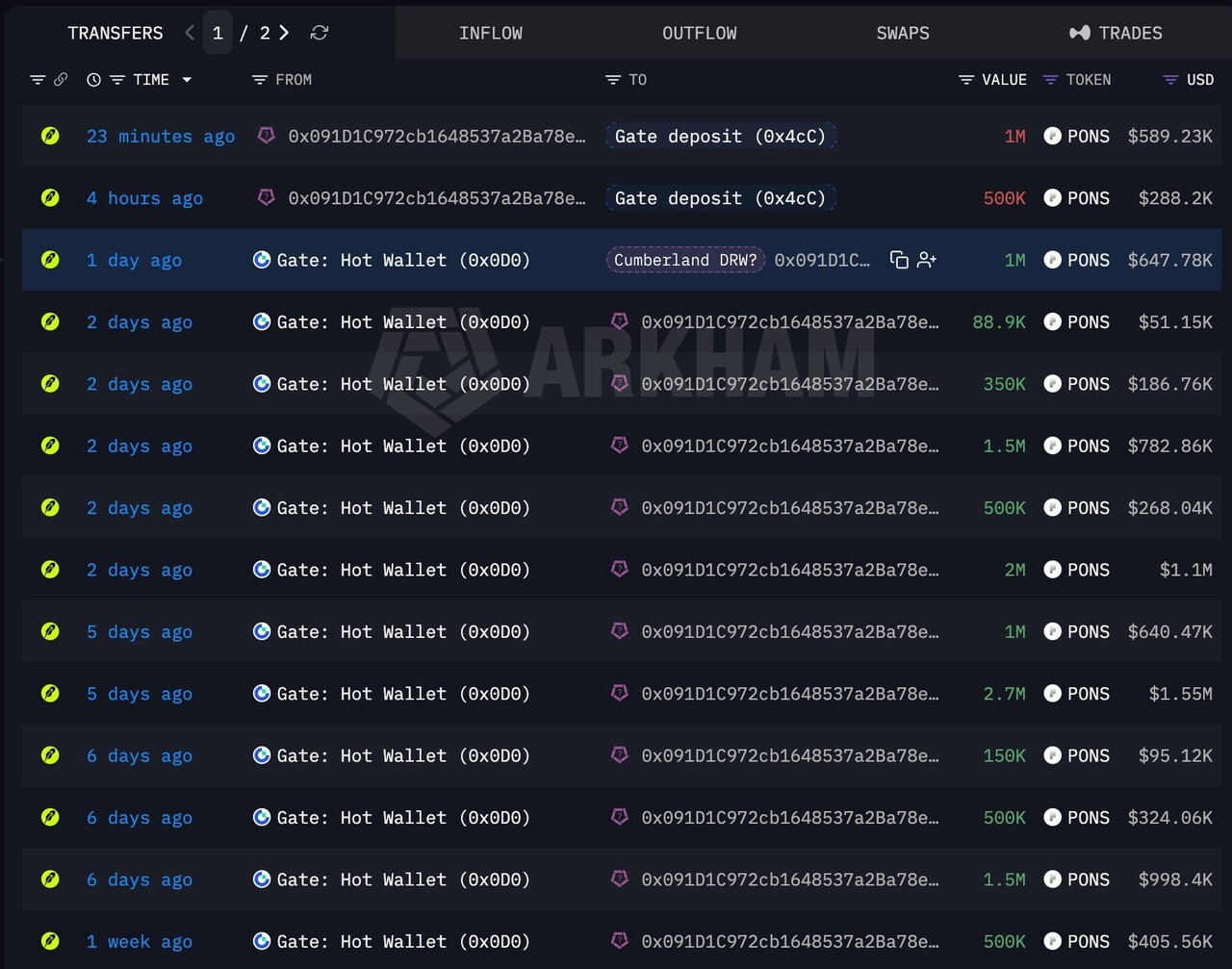1232x969 pixels.
Task: Click the chain icon on the $51.15K row
Action: pyautogui.click(x=50, y=322)
